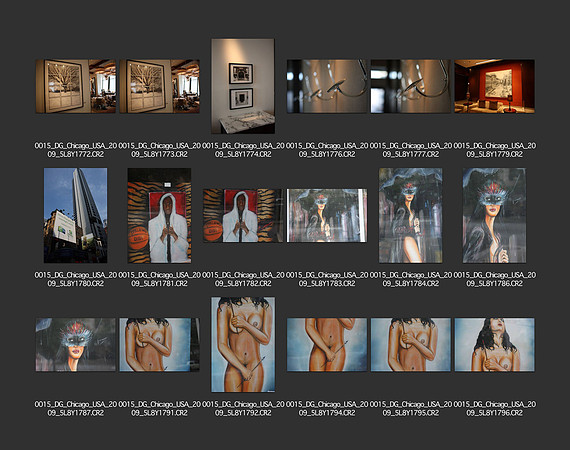Click the file name ending 5L8Y1774.CR2
Screen dimensions: 570x450
[x=243, y=150]
